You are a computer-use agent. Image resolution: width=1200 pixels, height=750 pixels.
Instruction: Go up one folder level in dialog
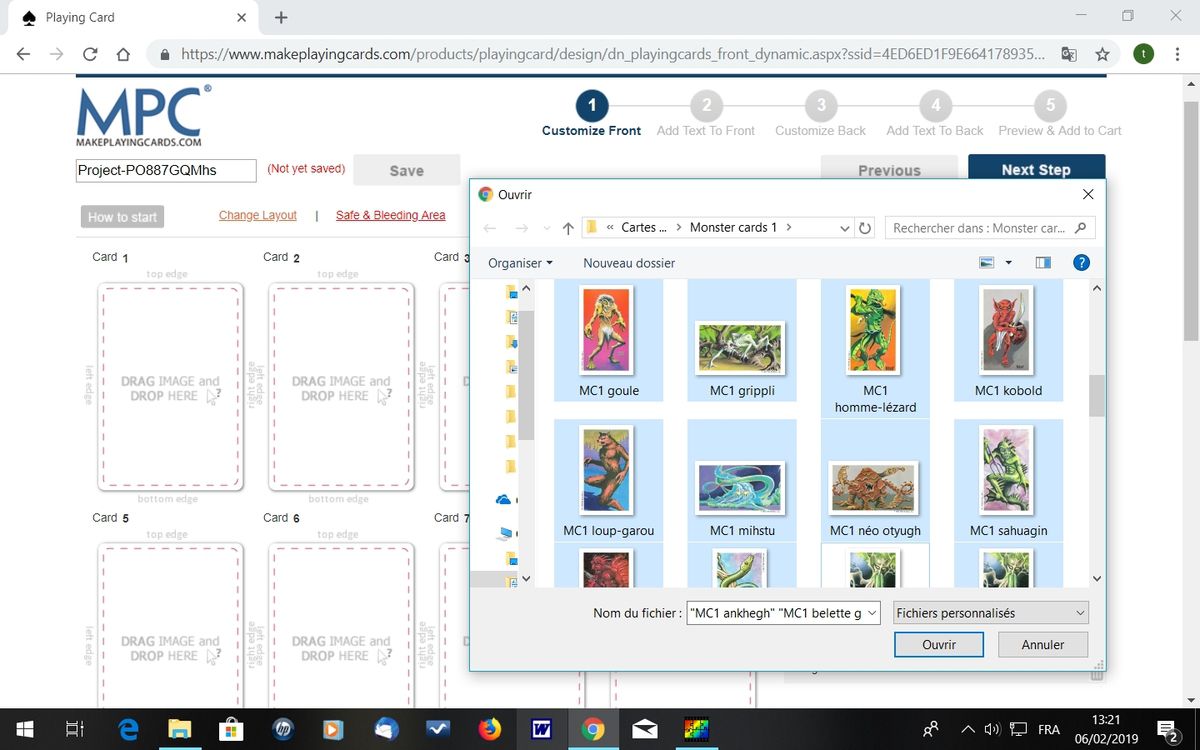[x=568, y=228]
